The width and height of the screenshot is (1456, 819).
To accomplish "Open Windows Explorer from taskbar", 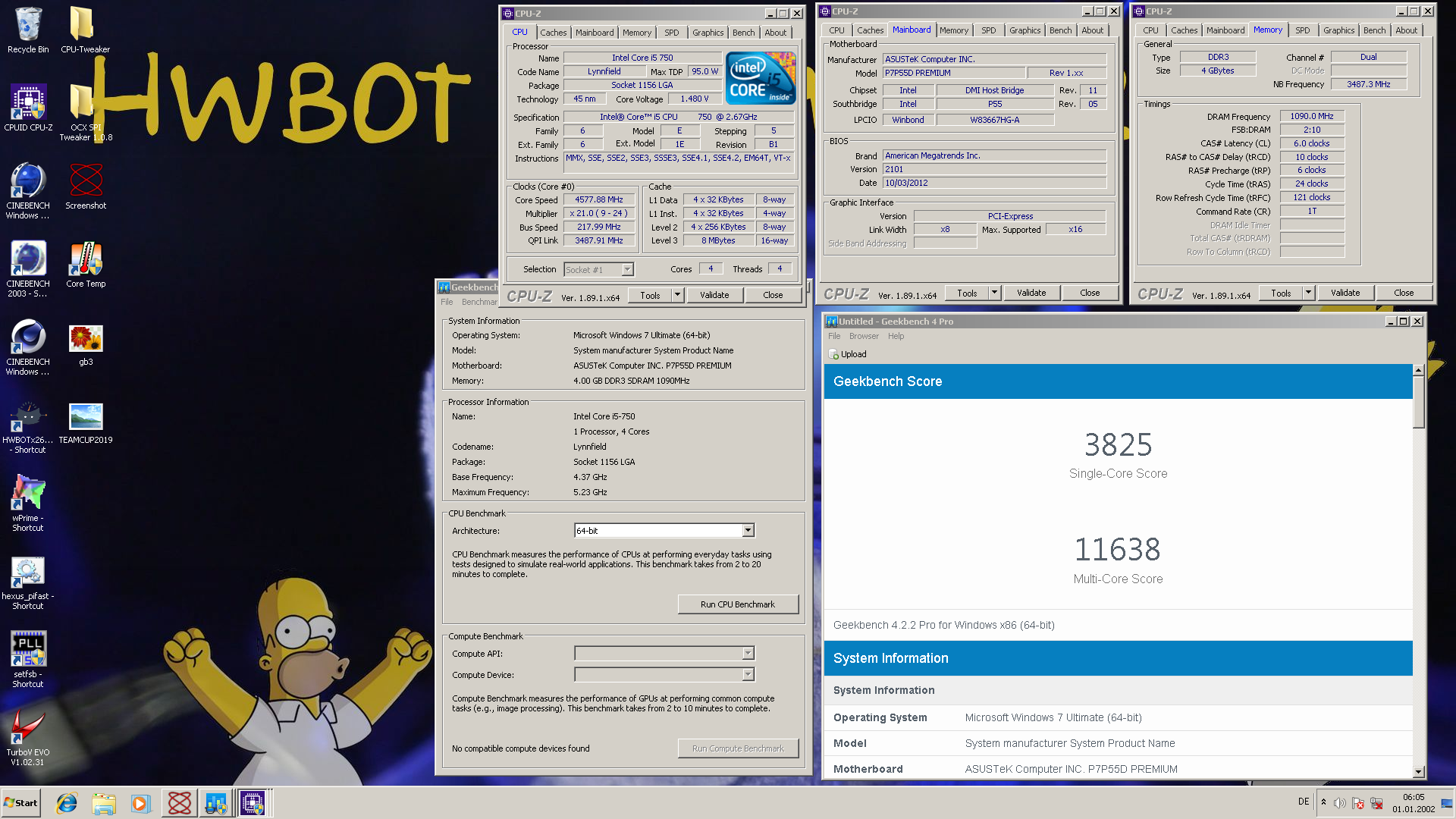I will tap(104, 803).
